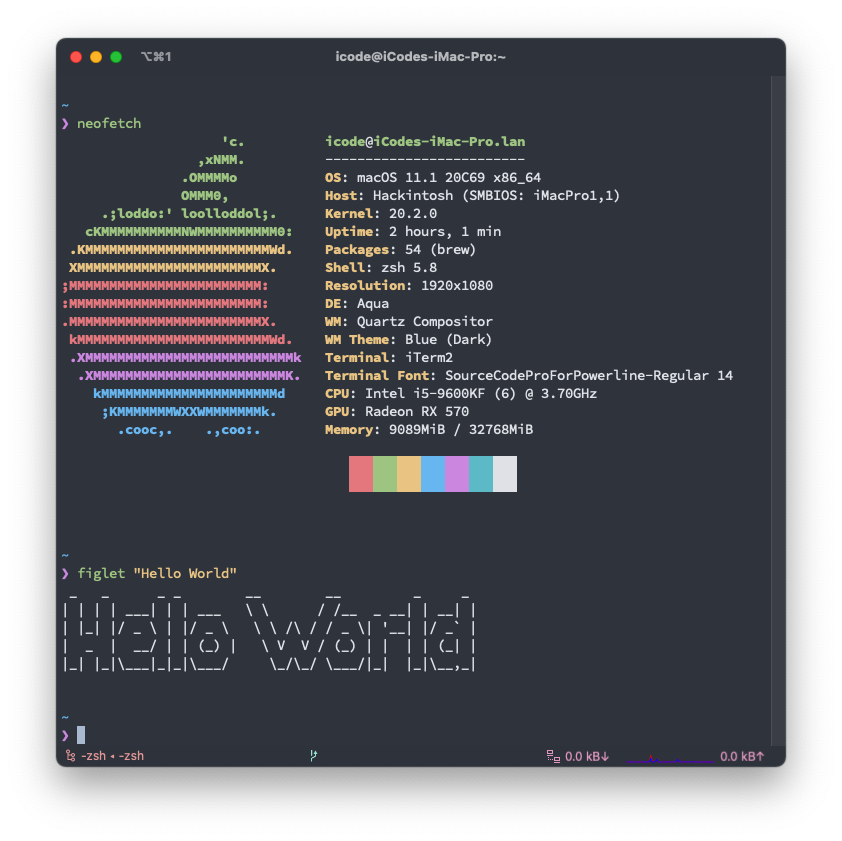The image size is (842, 841).
Task: Click the icode@iCodes-iMac-Pro.lan header line
Action: coord(425,141)
